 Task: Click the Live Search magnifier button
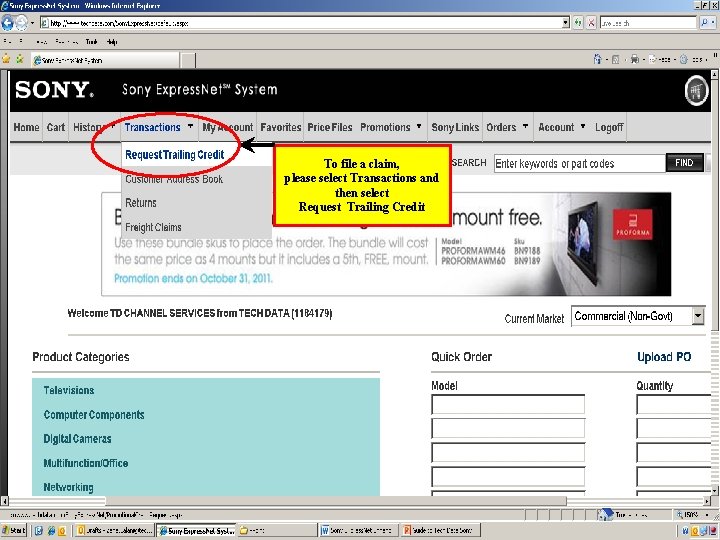coord(705,23)
